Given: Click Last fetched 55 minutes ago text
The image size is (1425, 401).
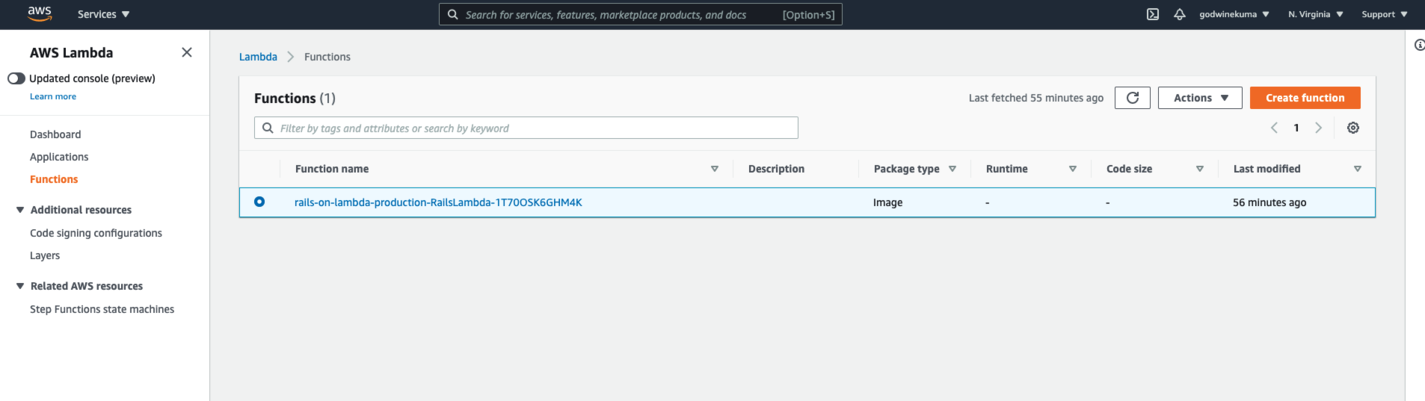Looking at the screenshot, I should pos(1036,98).
